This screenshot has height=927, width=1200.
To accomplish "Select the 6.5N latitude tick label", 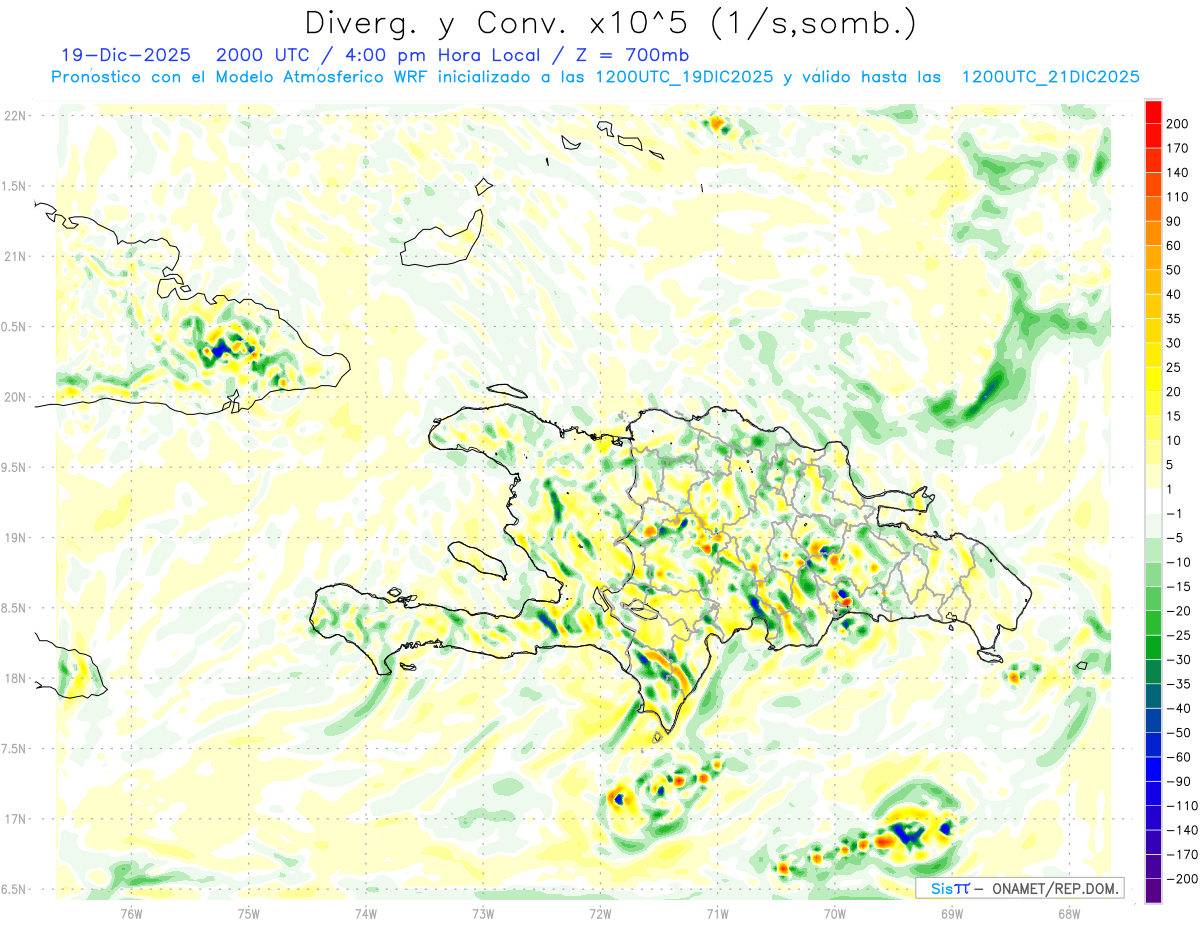I will tap(15, 889).
